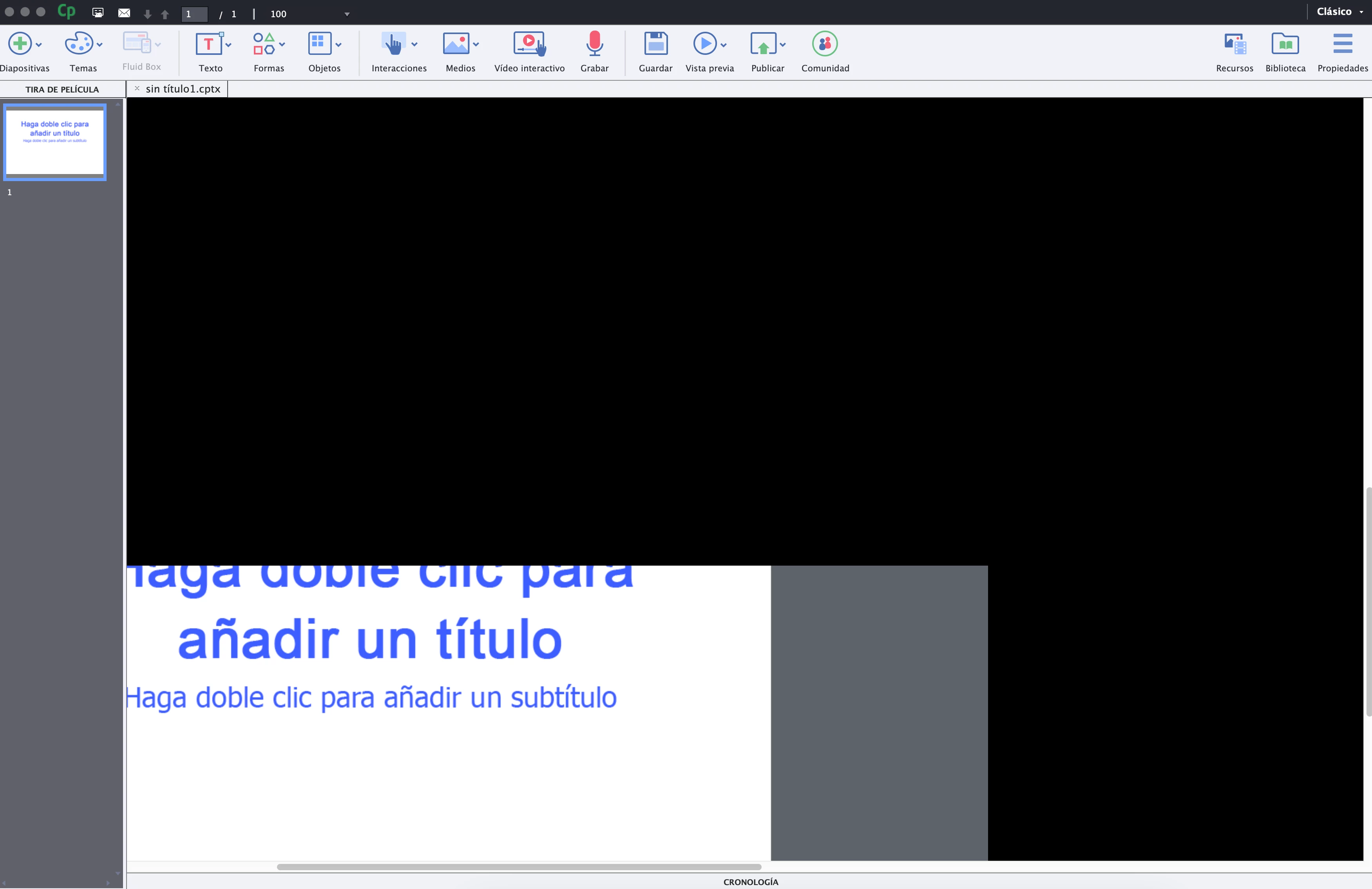This screenshot has width=1372, height=889.
Task: Switch to sin título1.cptx tab
Action: point(183,89)
